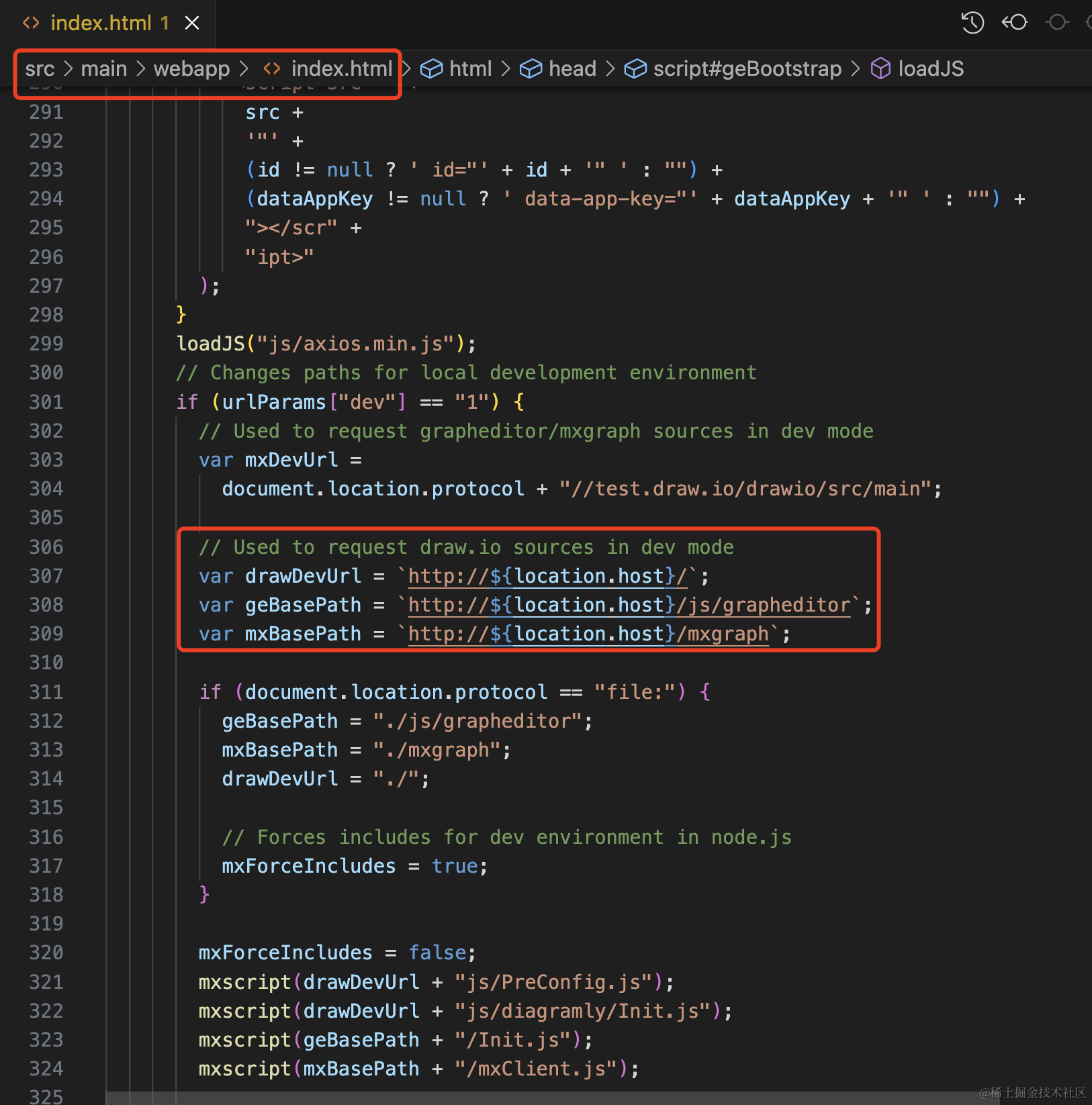The width and height of the screenshot is (1092, 1105).
Task: Expand chevron after script#geBootstrap breadcrumb
Action: coord(856,69)
